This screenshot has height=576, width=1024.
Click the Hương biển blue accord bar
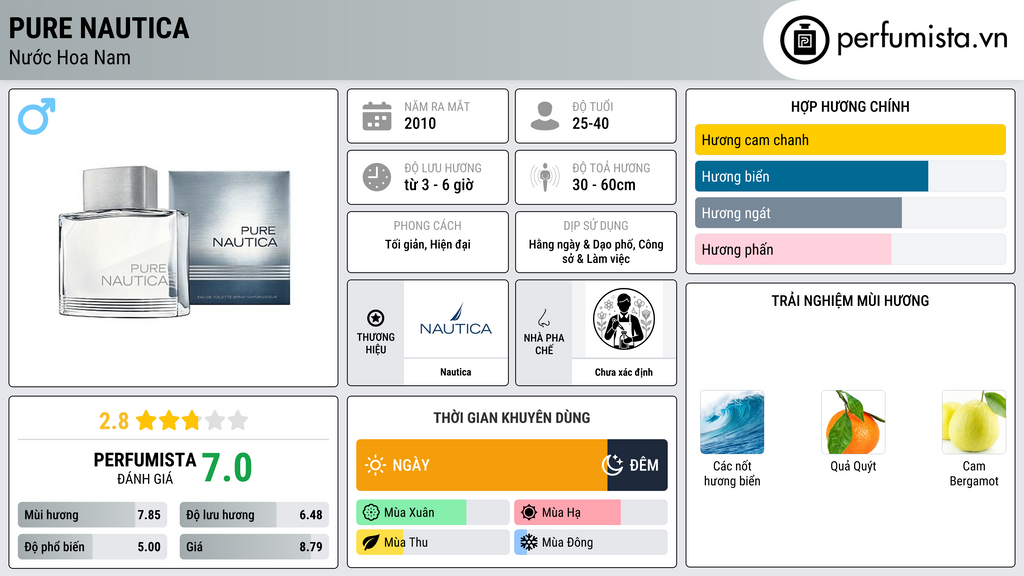click(x=811, y=176)
